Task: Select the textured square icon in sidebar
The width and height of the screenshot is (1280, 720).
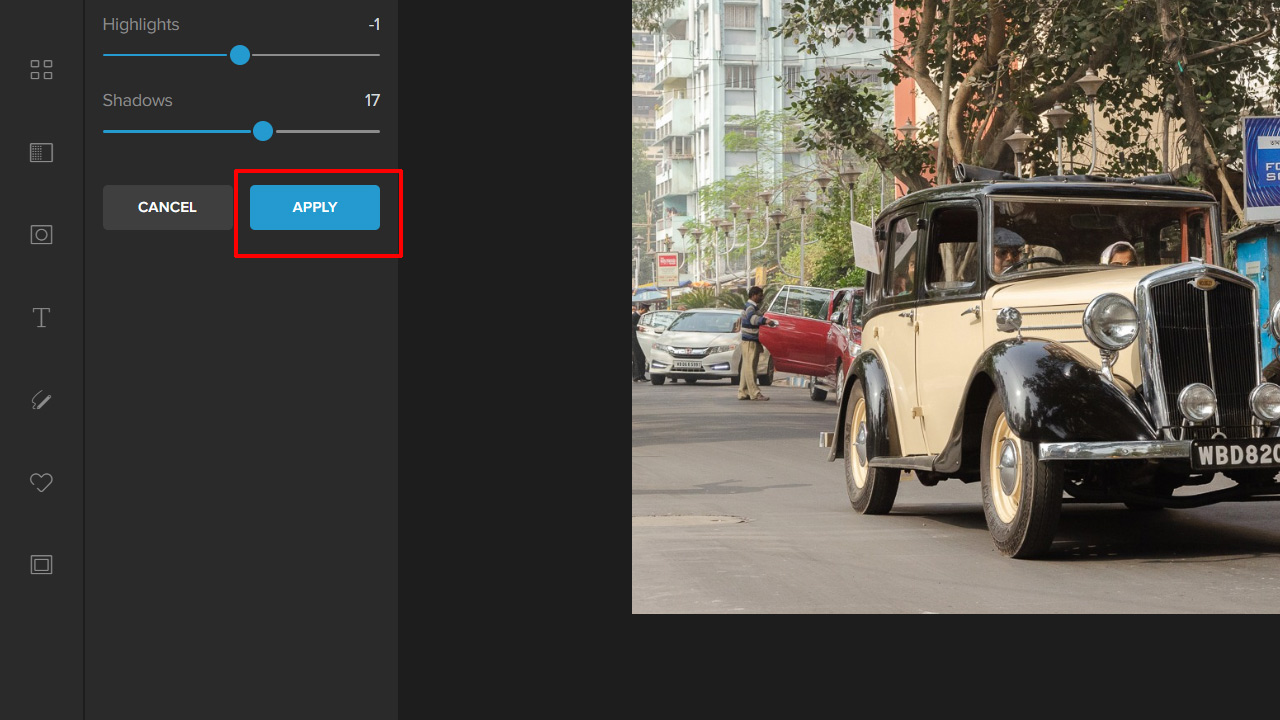Action: pyautogui.click(x=41, y=153)
